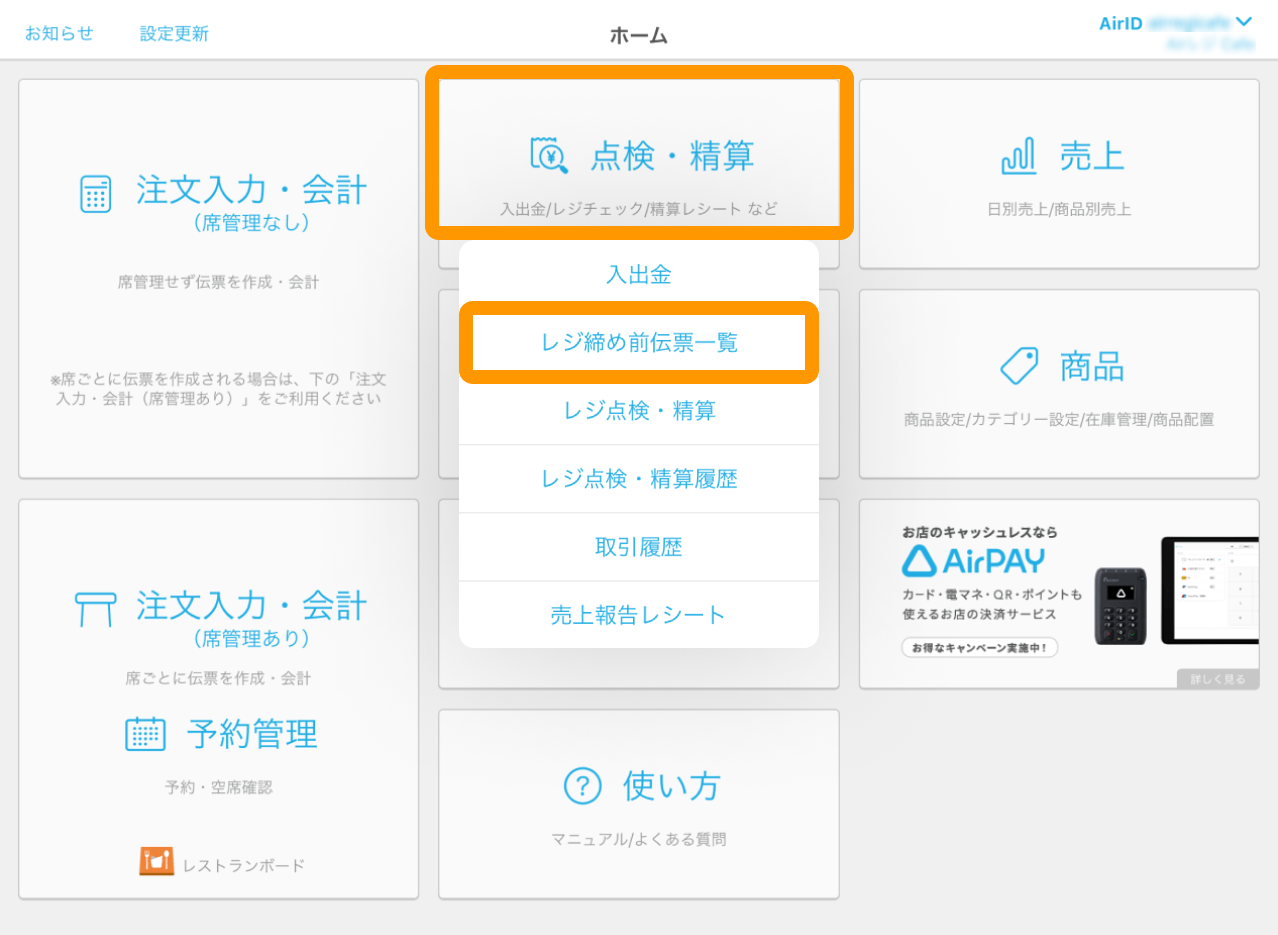This screenshot has width=1278, height=935.
Task: Click the 点検・精算 tile title
Action: [x=673, y=155]
